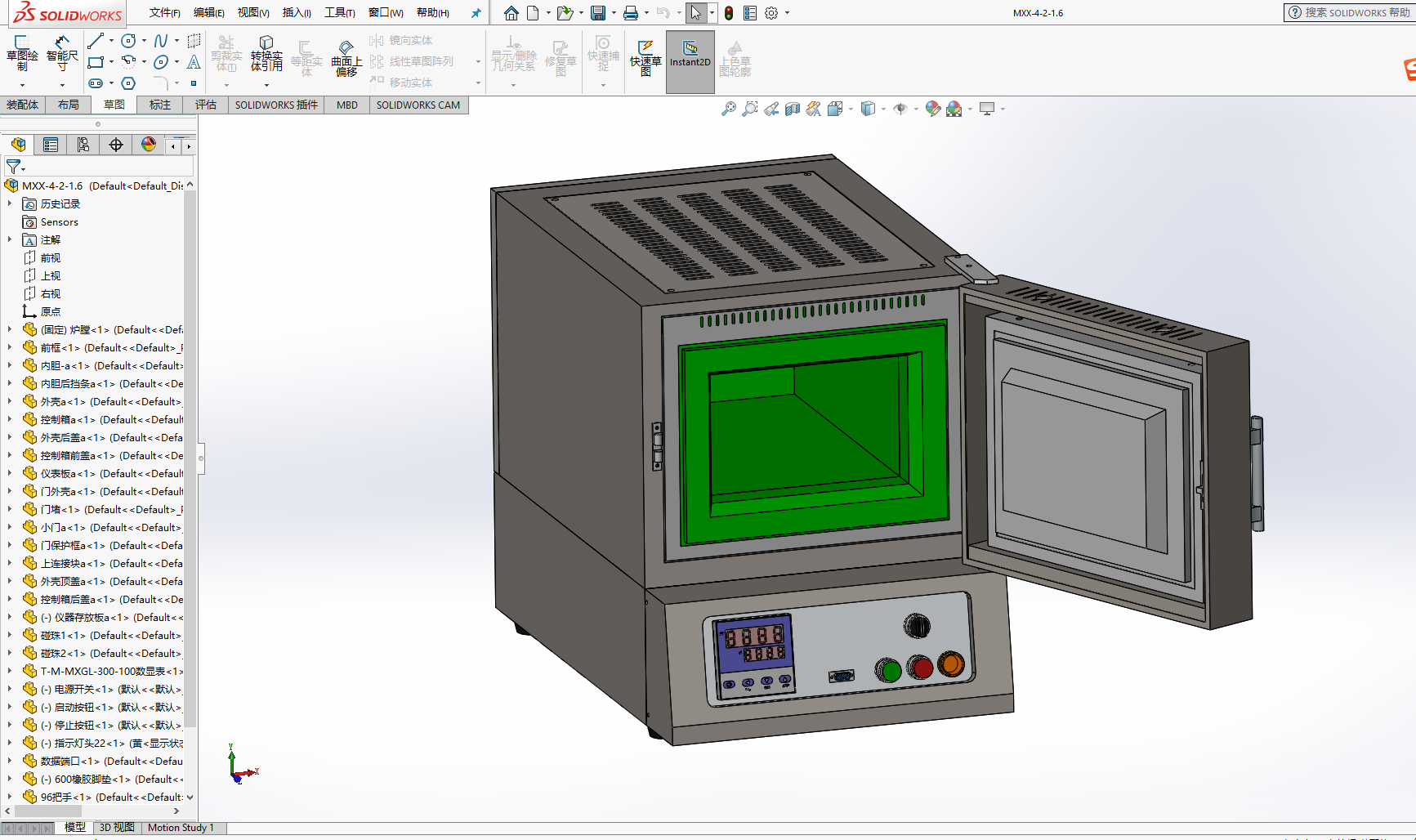Switch to the 装配体 ribbon tab
The image size is (1416, 840).
tap(22, 105)
